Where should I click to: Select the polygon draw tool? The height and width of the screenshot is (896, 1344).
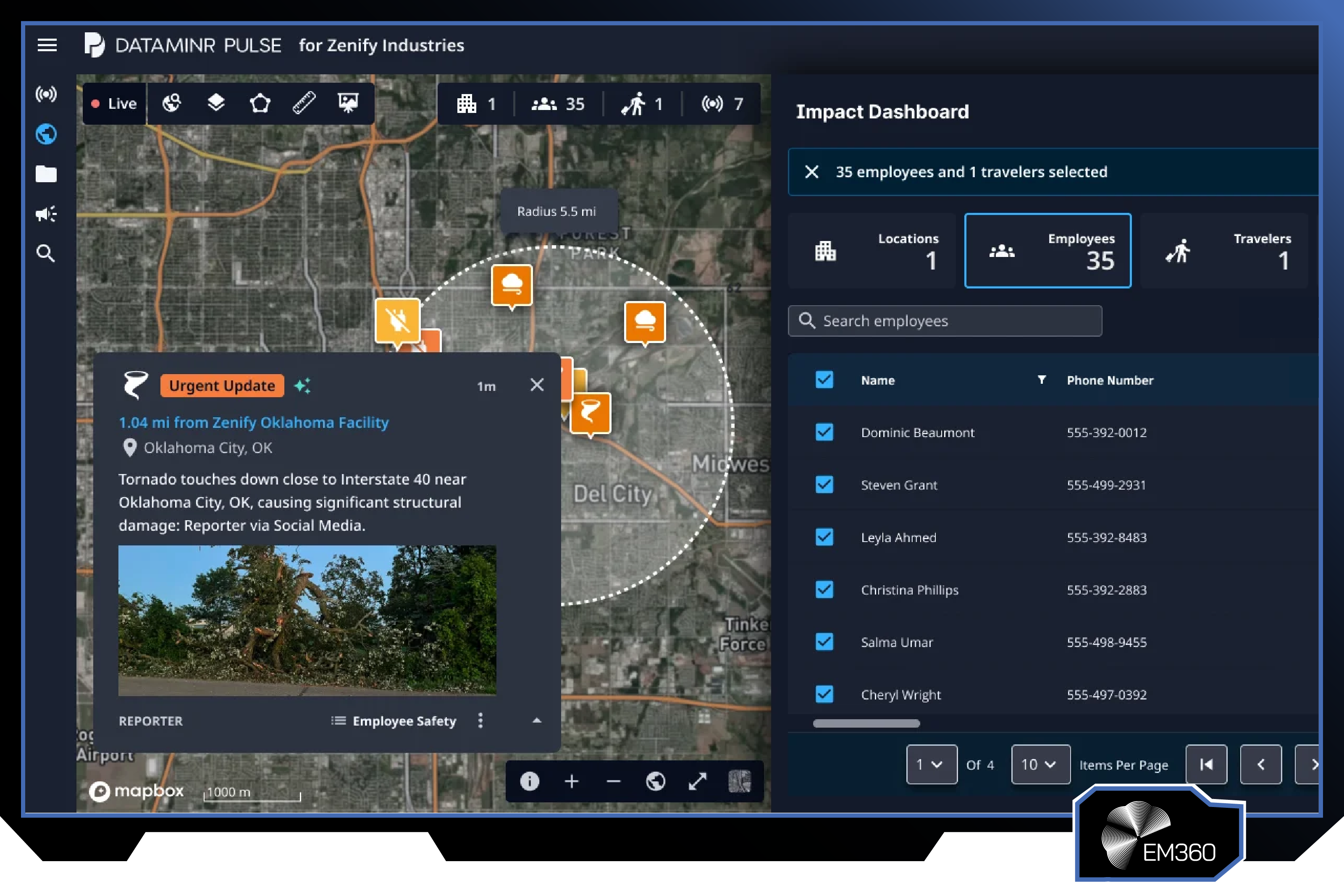(260, 103)
